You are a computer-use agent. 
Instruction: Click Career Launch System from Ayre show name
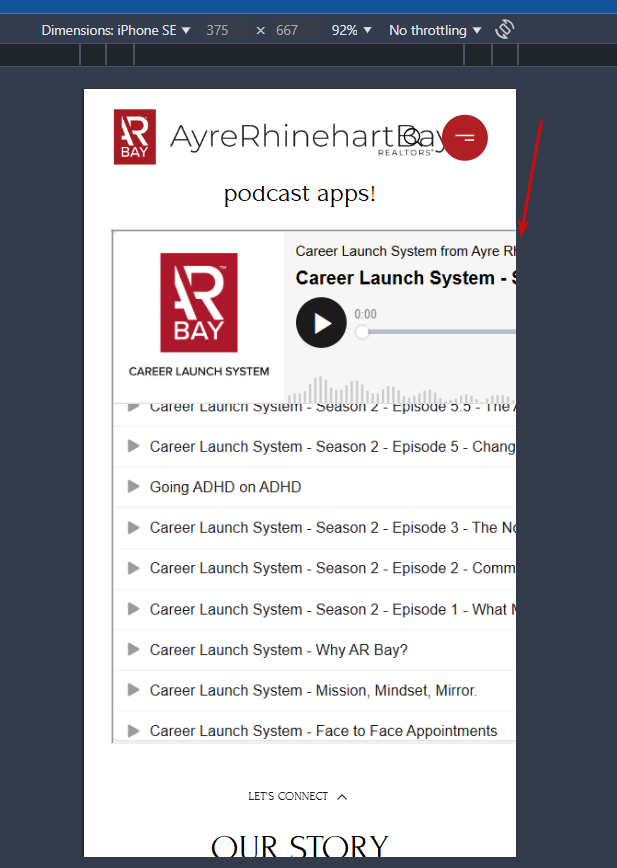(406, 251)
